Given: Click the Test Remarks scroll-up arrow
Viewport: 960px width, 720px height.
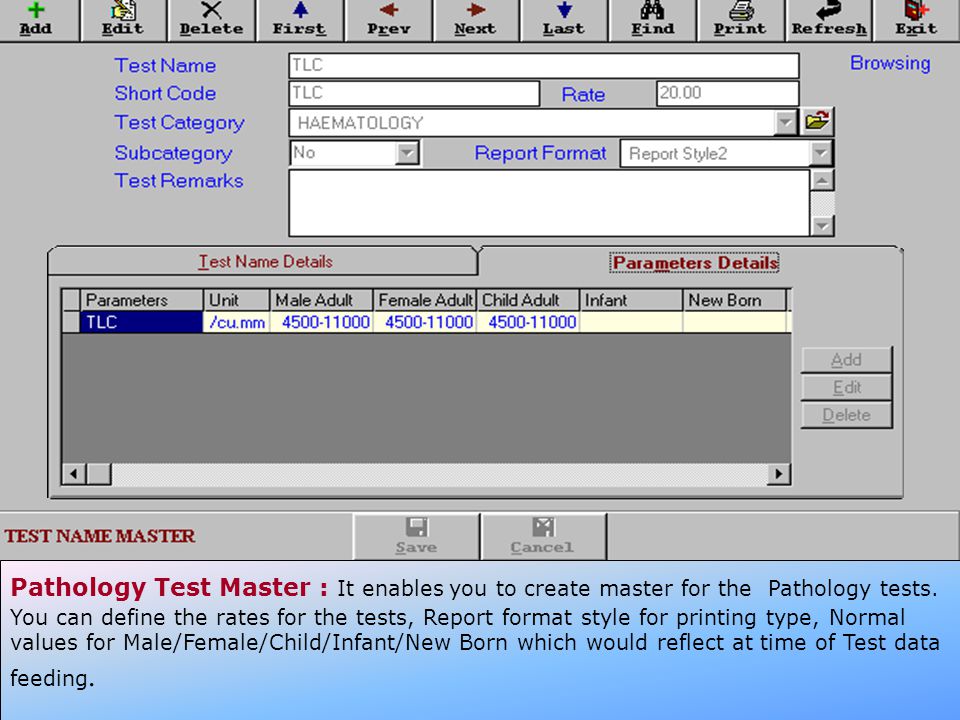Looking at the screenshot, I should (822, 181).
